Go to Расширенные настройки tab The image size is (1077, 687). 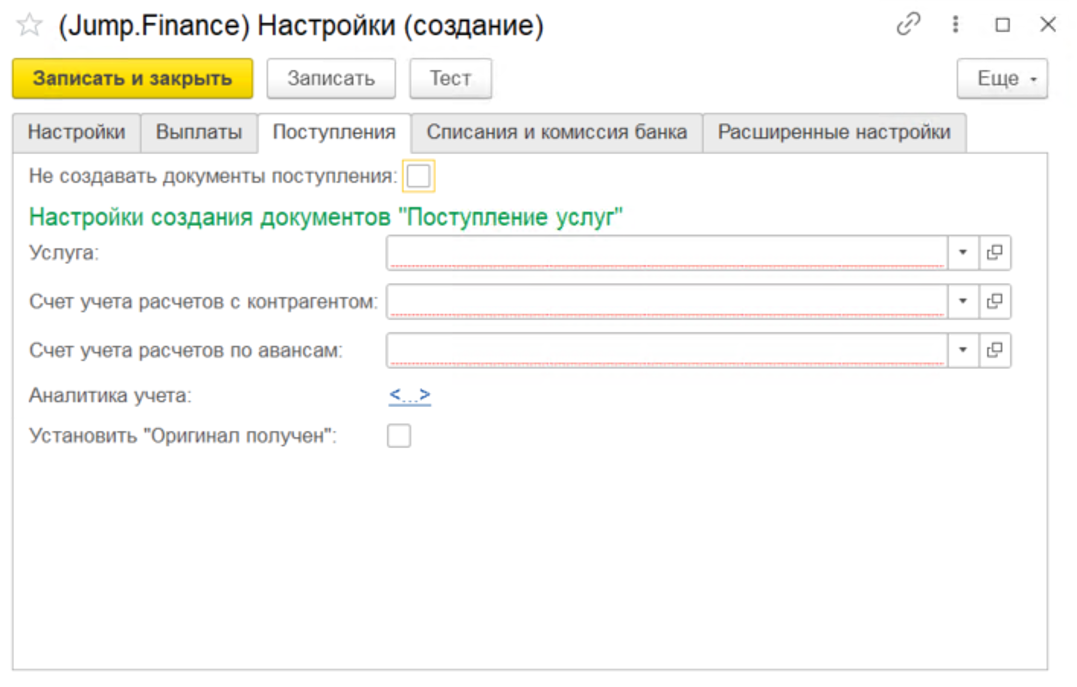pyautogui.click(x=834, y=132)
